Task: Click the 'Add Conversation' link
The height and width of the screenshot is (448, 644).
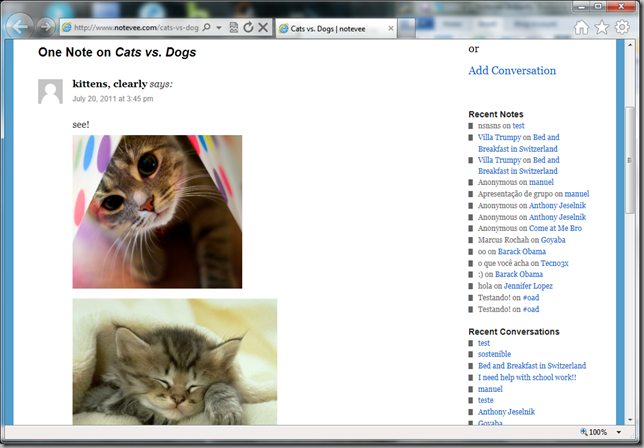Action: 512,70
